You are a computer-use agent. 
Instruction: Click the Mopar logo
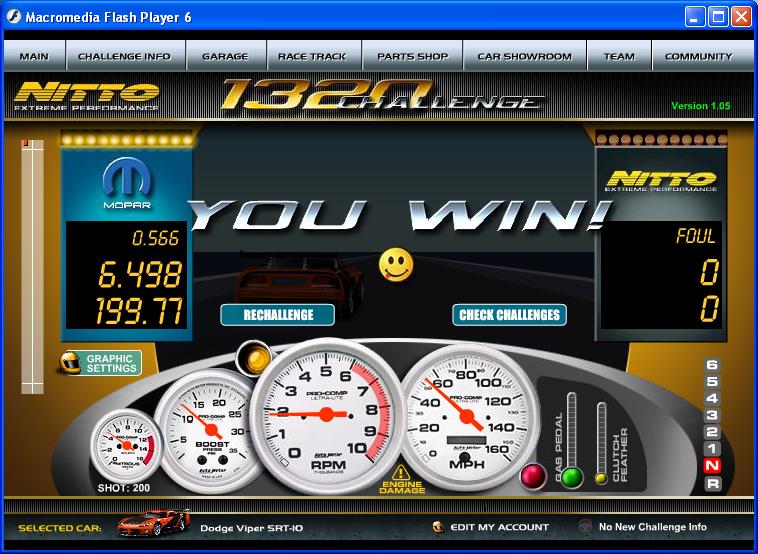click(127, 183)
